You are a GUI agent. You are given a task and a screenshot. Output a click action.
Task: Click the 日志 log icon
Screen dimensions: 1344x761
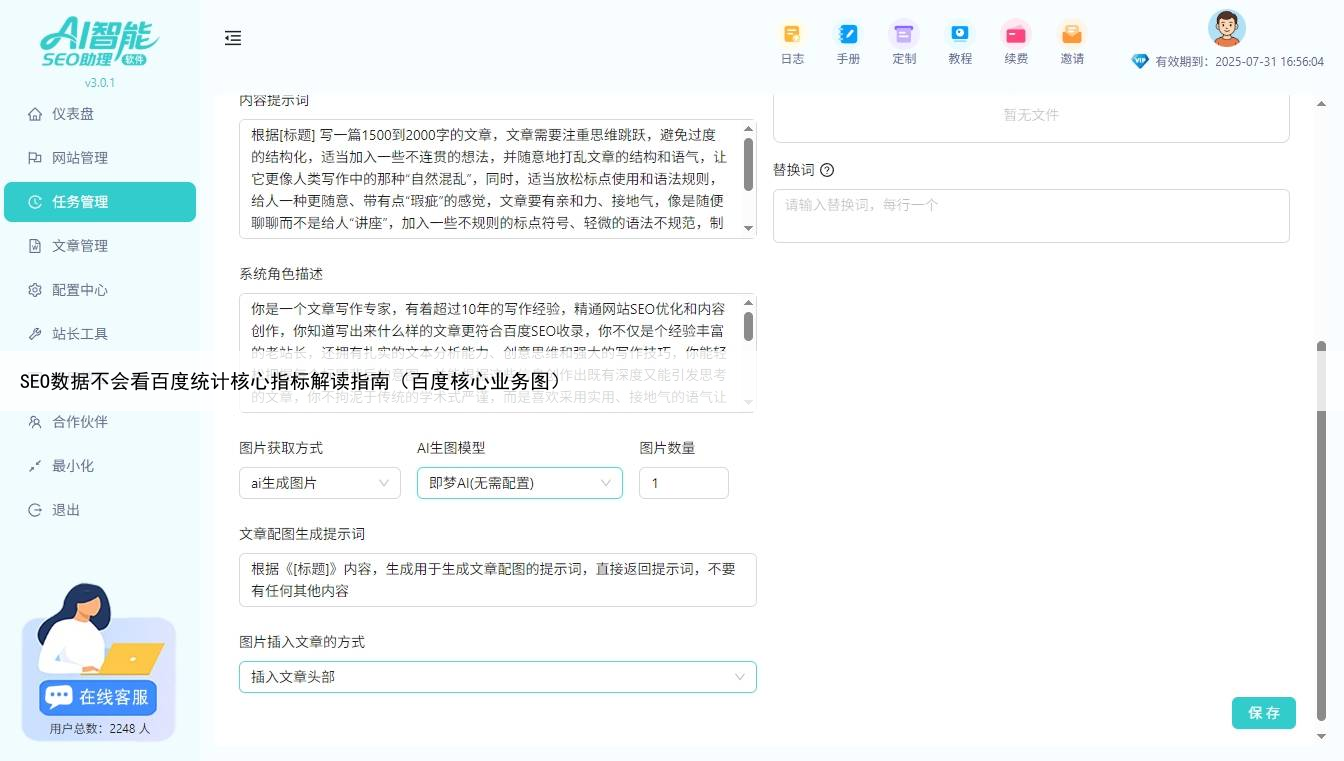(792, 35)
